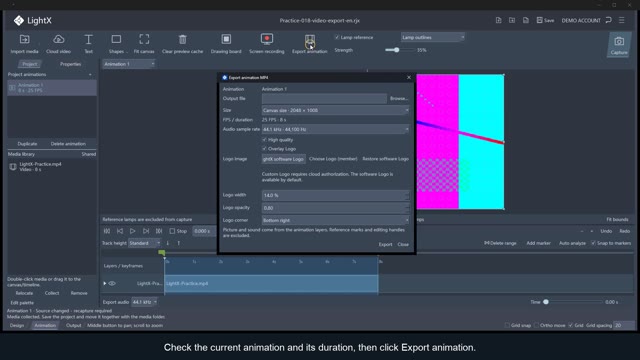
Task: Open Export audio 44.1 kHz dropdown
Action: click(x=144, y=302)
